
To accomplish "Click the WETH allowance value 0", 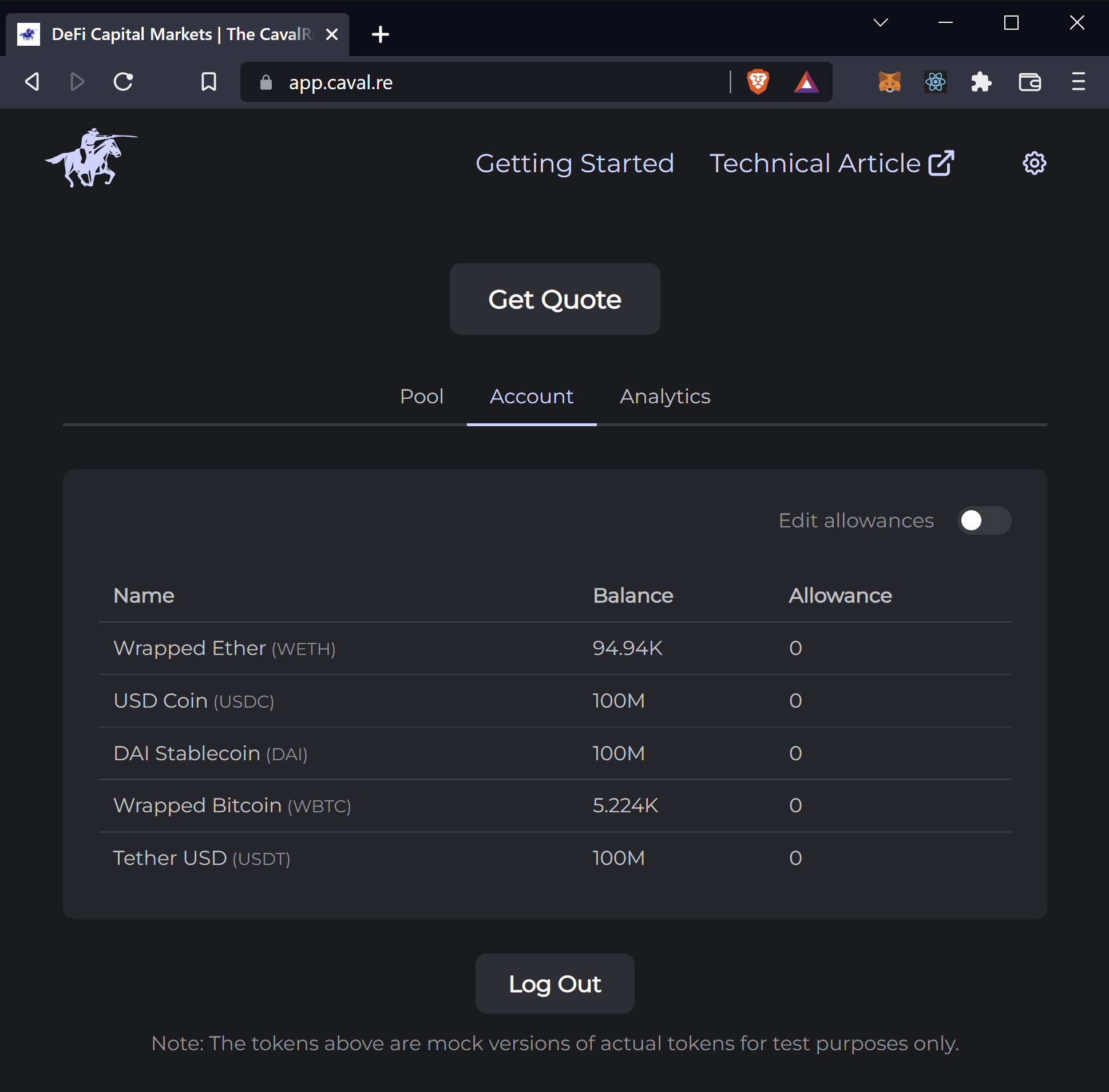I will 795,648.
